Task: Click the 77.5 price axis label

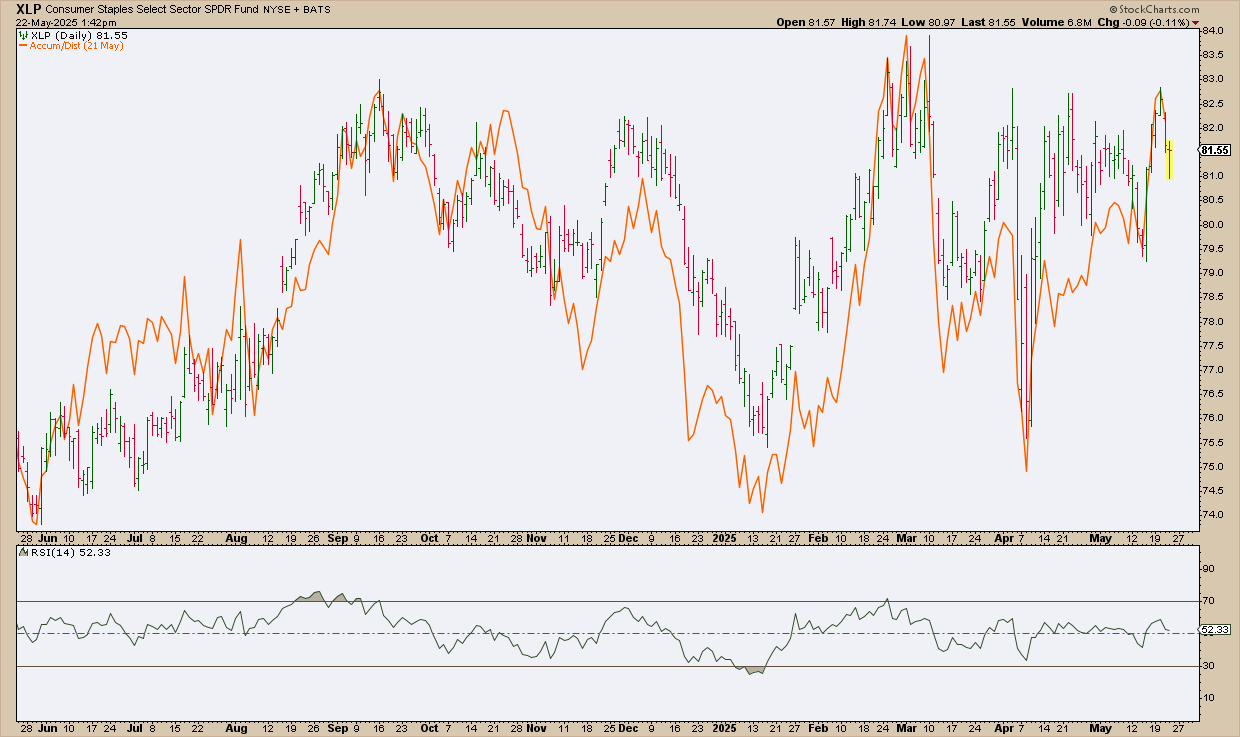Action: (x=1212, y=345)
